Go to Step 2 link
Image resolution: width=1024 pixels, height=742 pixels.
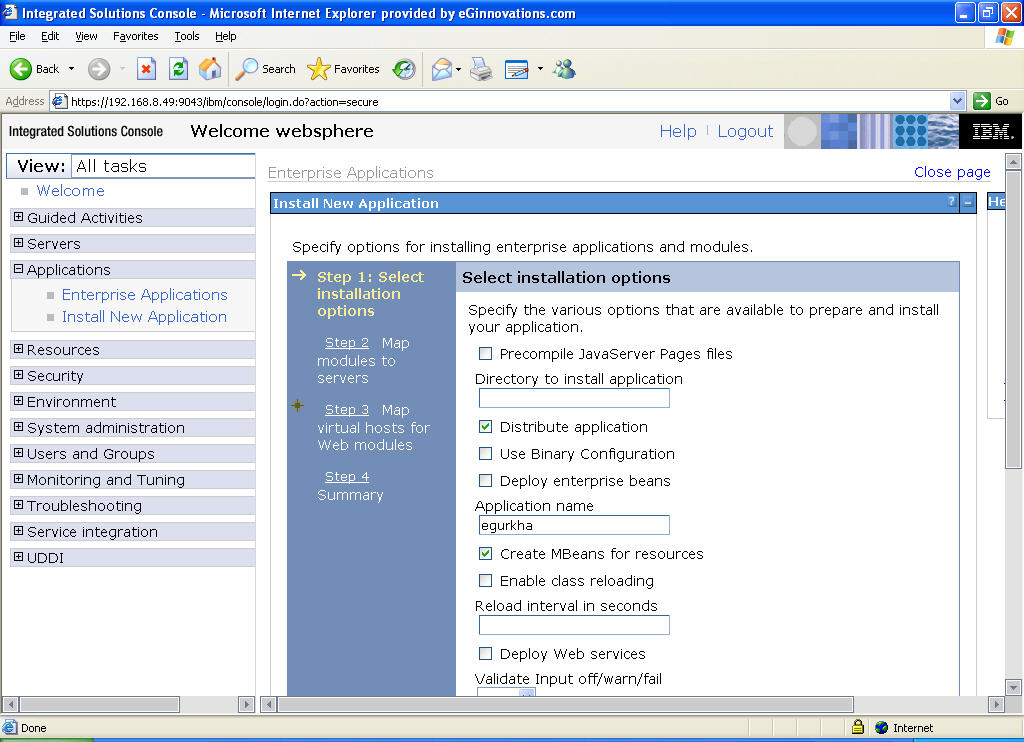tap(347, 343)
